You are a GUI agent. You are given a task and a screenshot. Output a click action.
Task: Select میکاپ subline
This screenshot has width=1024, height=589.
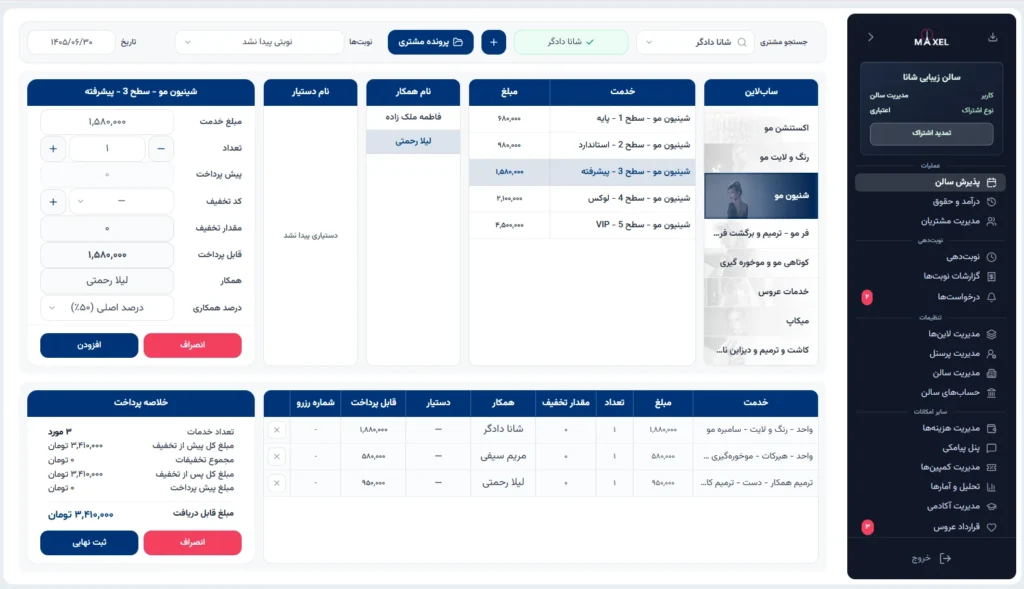[x=761, y=321]
